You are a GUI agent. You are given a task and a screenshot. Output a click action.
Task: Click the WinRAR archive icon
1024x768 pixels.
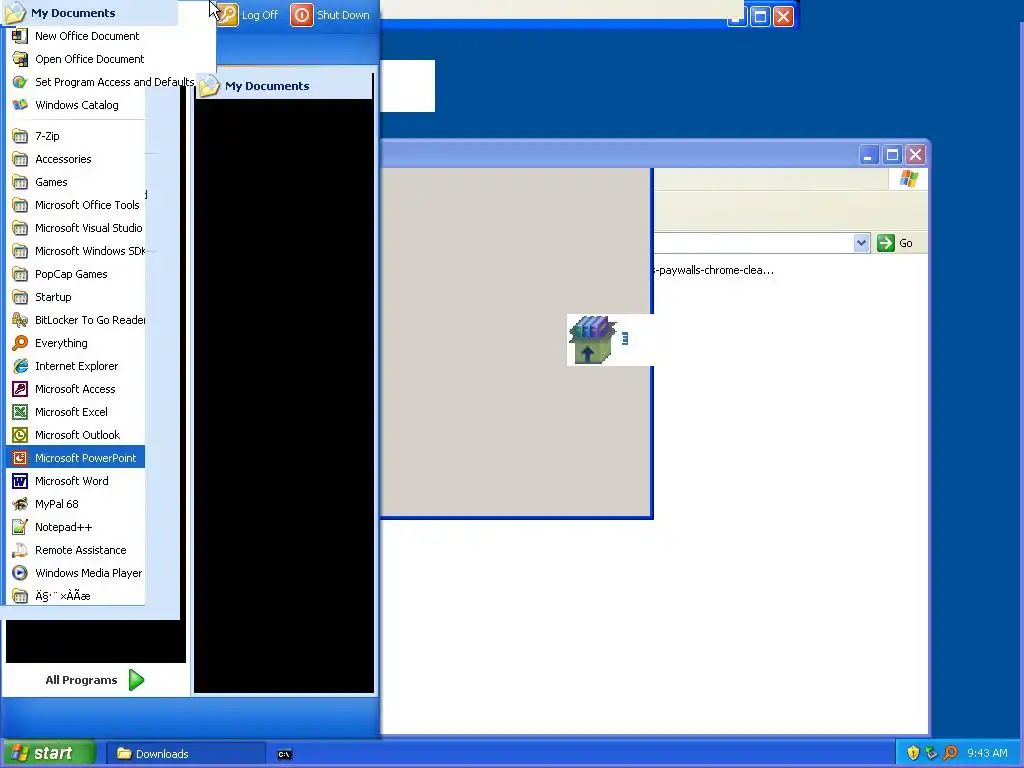[592, 340]
